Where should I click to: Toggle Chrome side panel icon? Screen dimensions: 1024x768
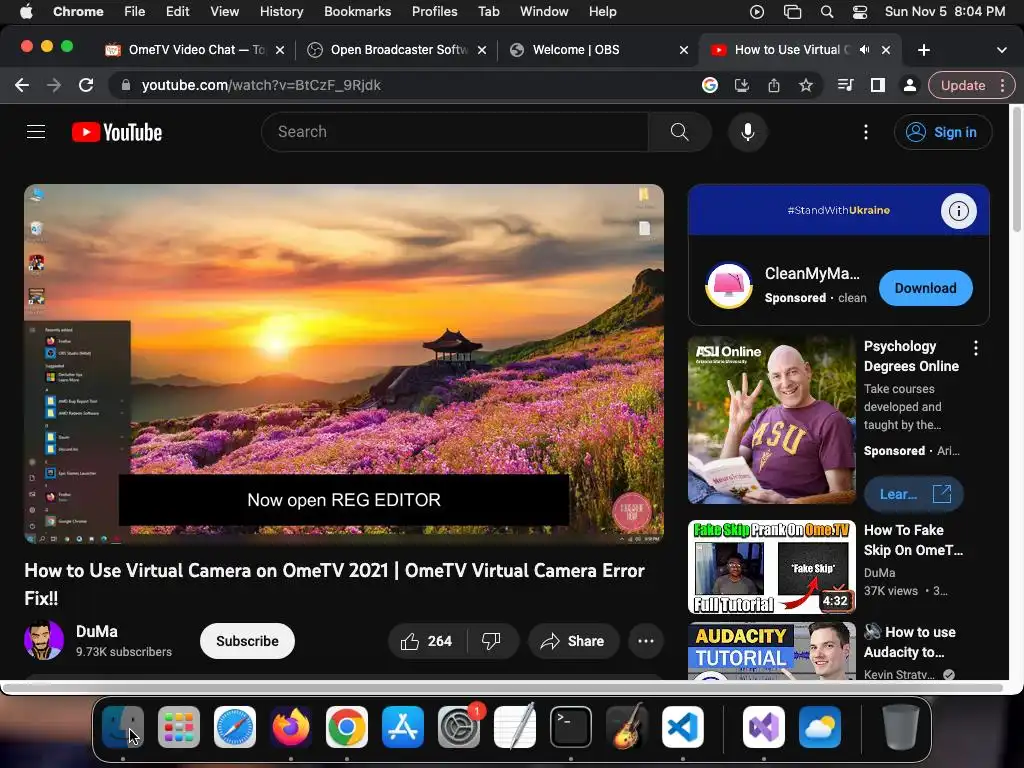(x=878, y=85)
